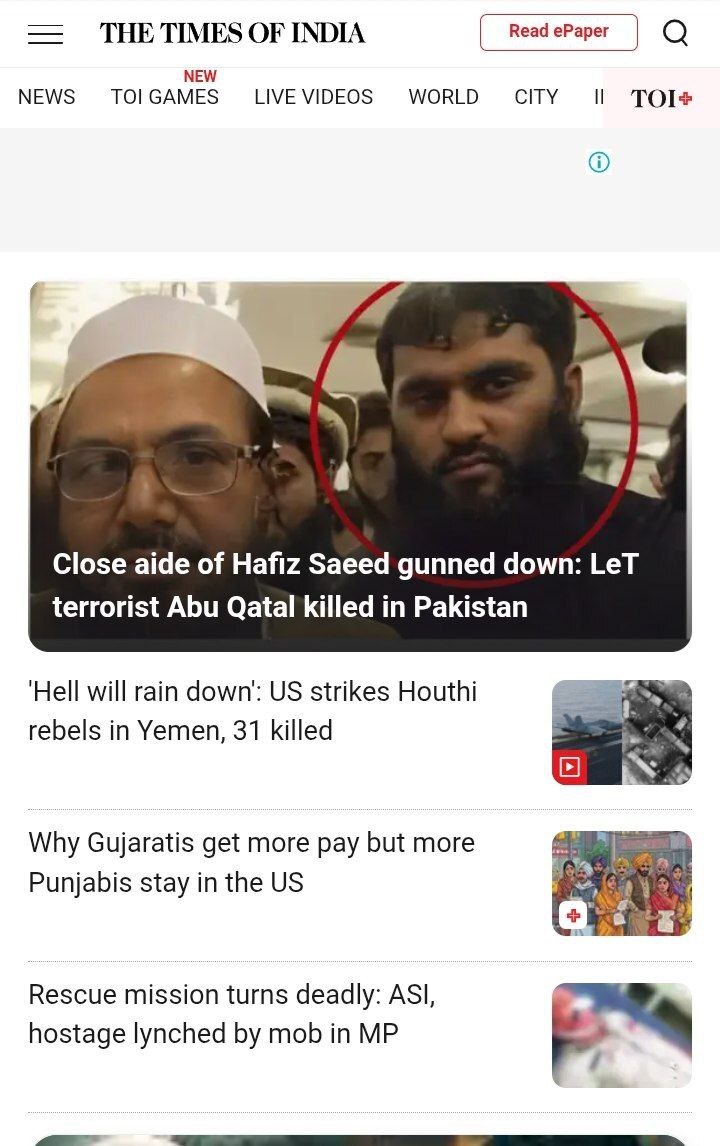Open Gujaratis get more pay article
The image size is (720, 1146).
point(252,862)
